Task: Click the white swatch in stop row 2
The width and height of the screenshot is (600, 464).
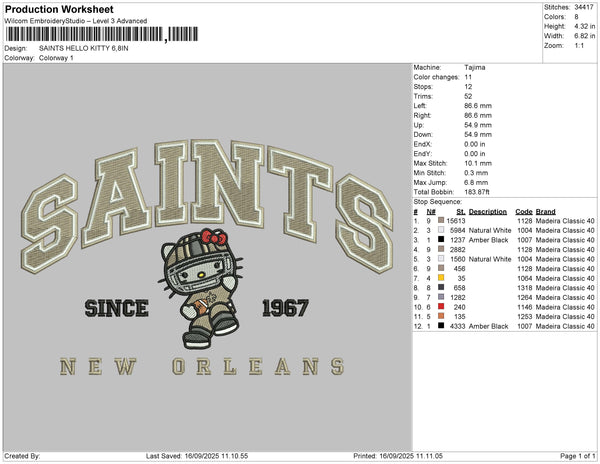Action: [441, 230]
